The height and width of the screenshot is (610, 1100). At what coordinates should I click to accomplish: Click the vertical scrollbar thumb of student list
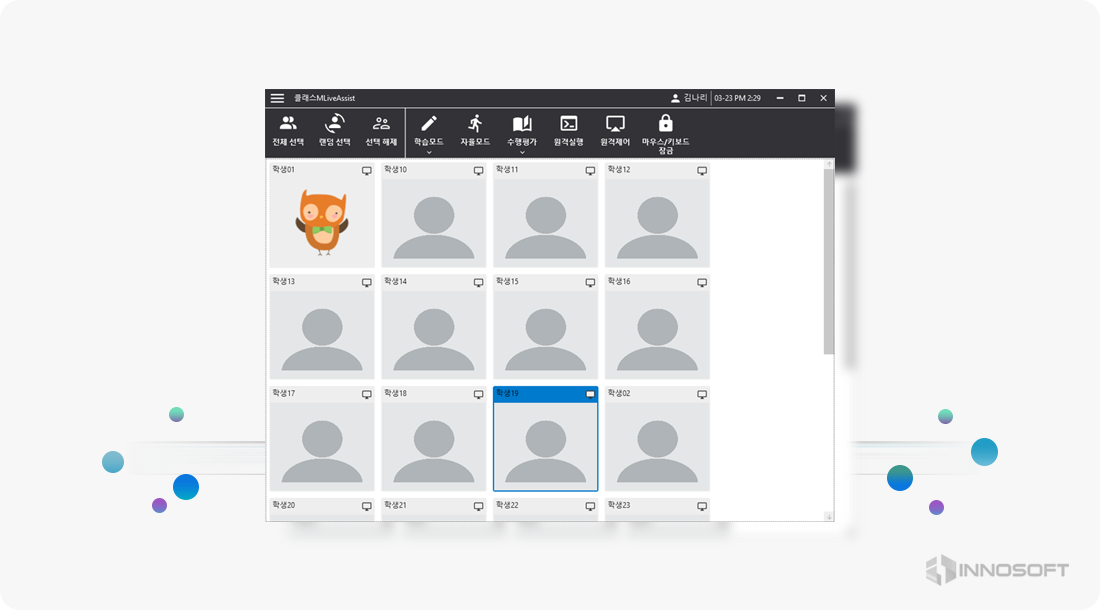[829, 262]
